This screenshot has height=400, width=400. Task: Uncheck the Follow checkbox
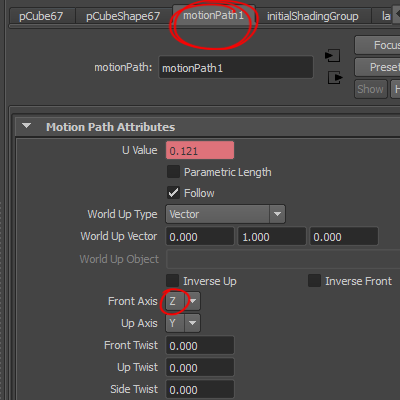coord(173,193)
